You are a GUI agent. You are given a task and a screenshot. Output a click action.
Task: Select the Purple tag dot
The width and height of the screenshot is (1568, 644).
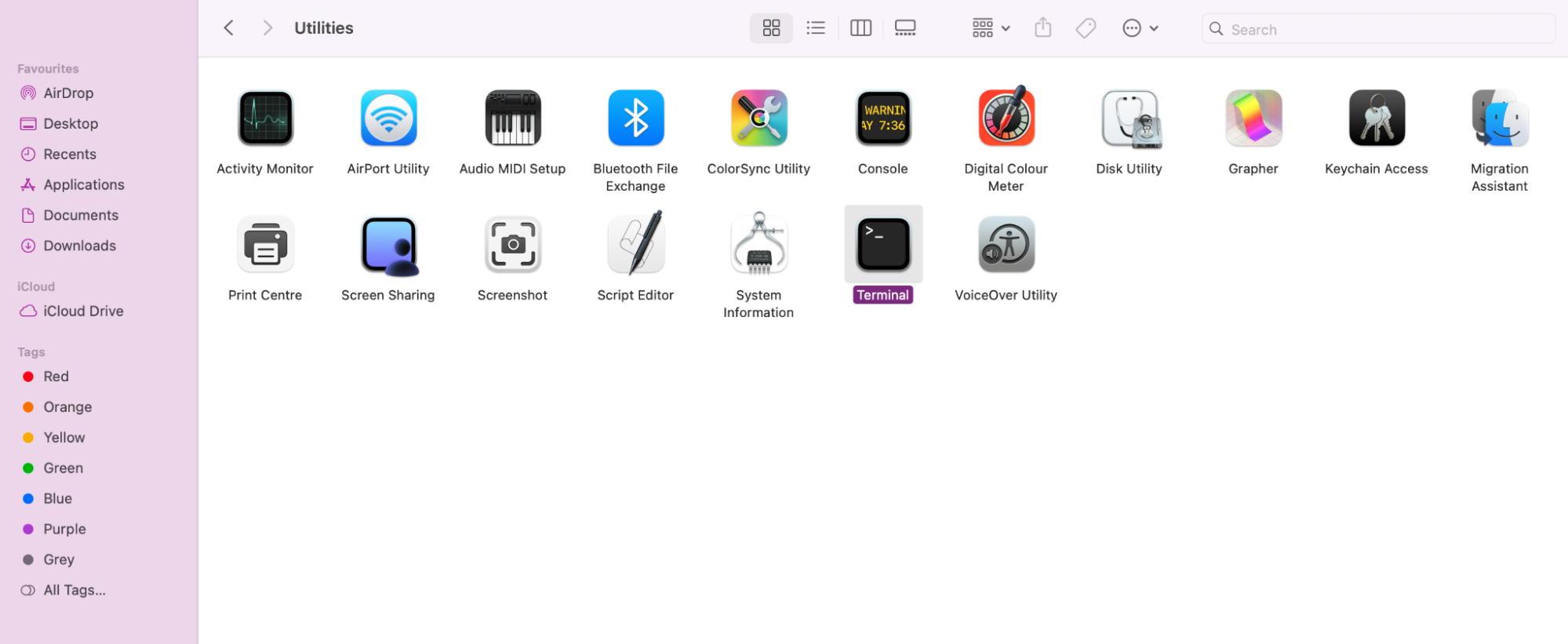tap(28, 529)
